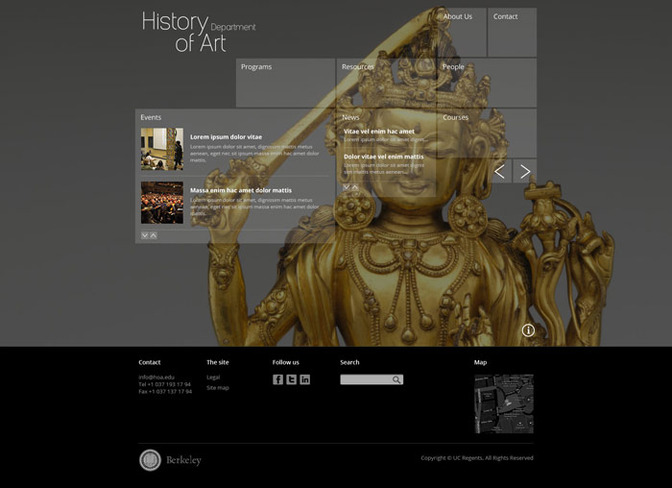
Task: Go to previous slide with left arrow
Action: pos(500,171)
